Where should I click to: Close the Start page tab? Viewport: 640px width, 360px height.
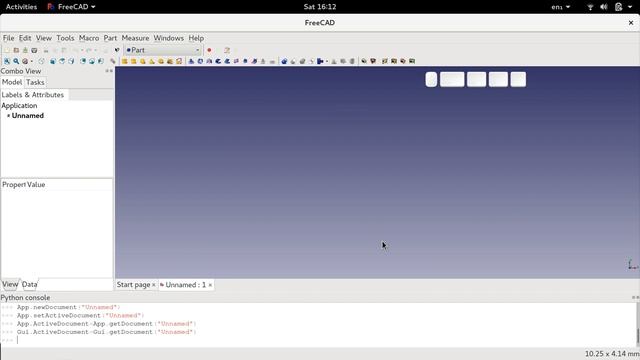(x=154, y=285)
